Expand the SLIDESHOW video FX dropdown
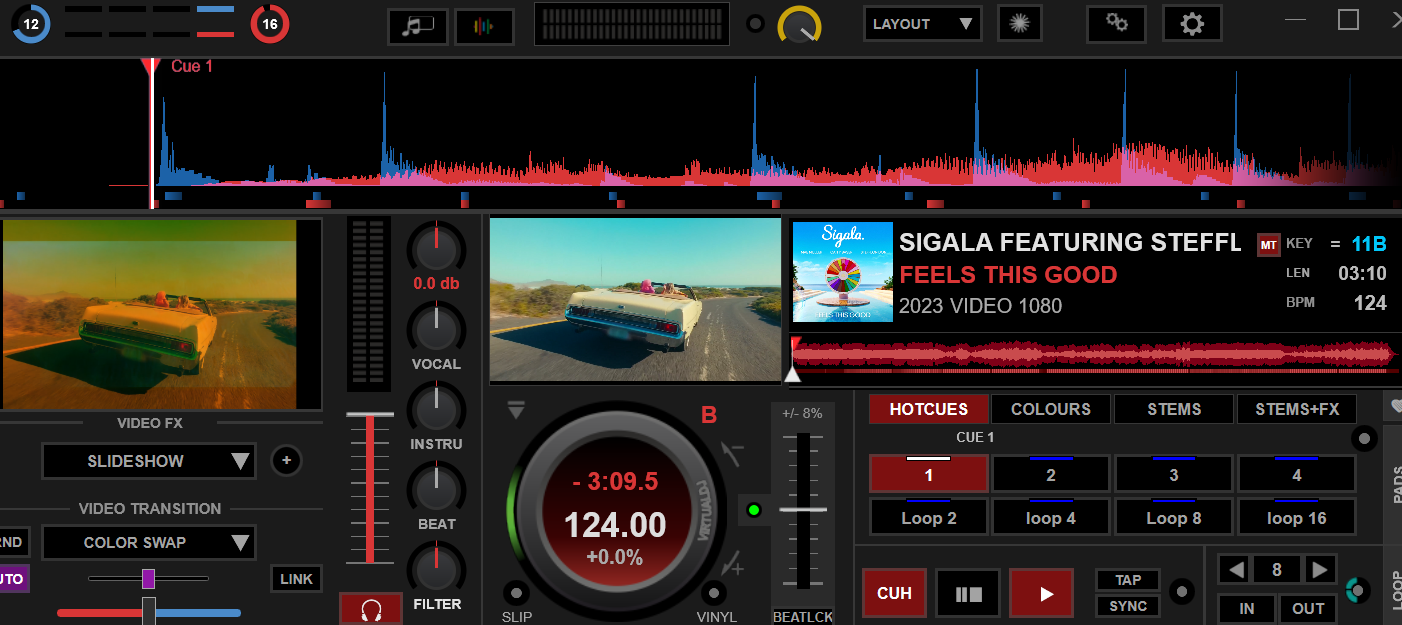Image resolution: width=1402 pixels, height=625 pixels. (148, 461)
